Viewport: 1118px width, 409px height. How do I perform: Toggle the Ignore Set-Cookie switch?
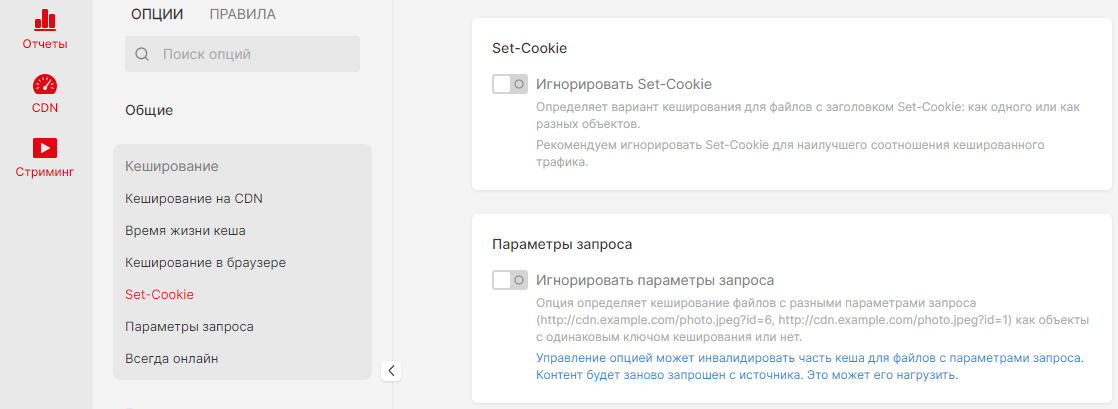[509, 84]
